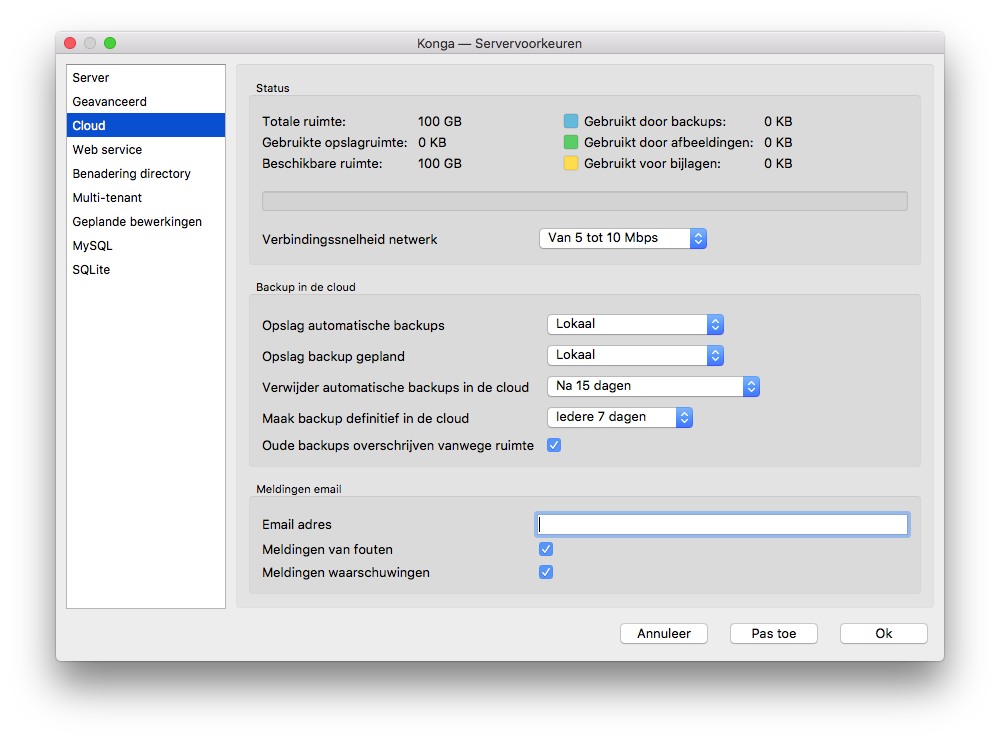This screenshot has height=741, width=1000.
Task: Click Beschikbare ruimte 100 GB value
Action: [x=439, y=163]
